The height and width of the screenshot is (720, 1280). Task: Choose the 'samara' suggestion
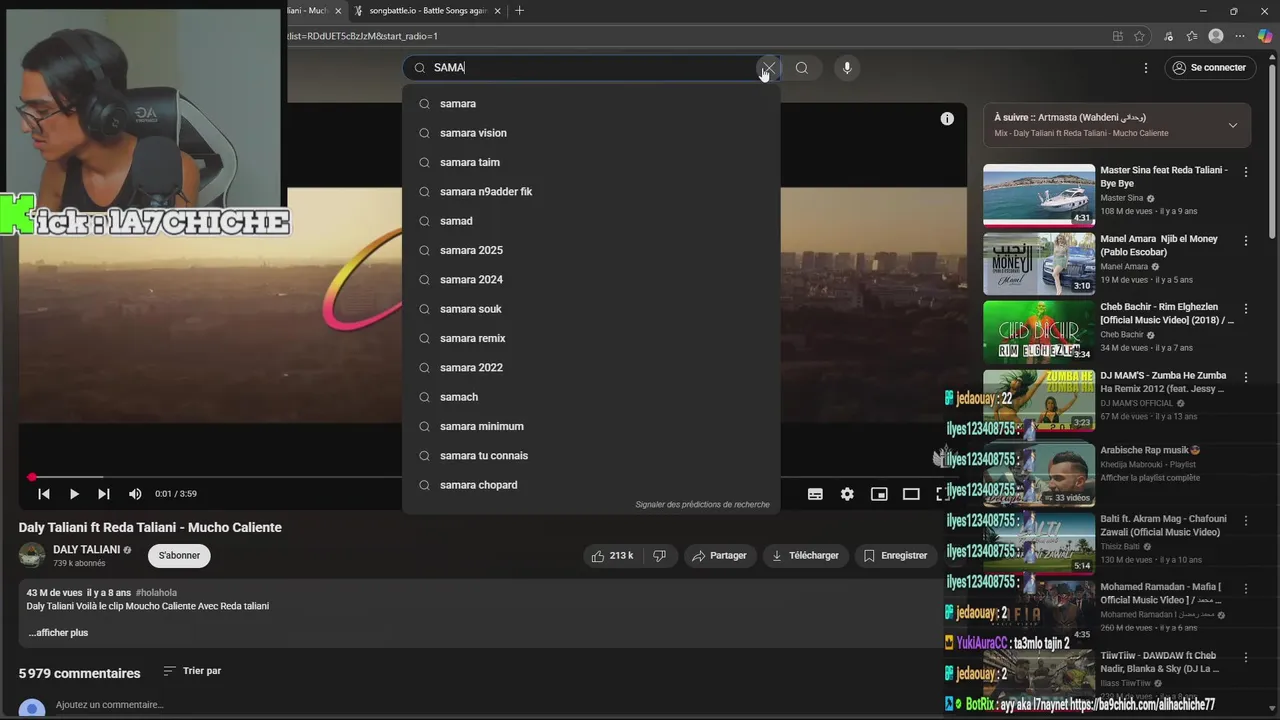pyautogui.click(x=591, y=104)
